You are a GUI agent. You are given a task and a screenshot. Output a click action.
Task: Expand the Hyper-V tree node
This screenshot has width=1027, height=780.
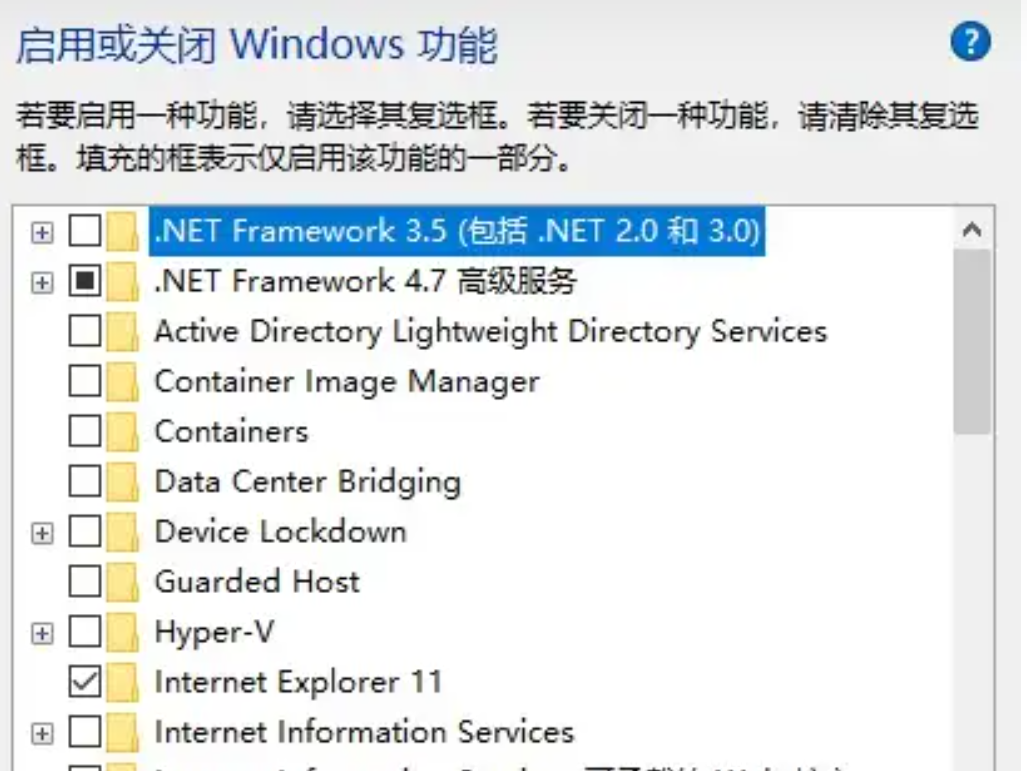click(42, 633)
